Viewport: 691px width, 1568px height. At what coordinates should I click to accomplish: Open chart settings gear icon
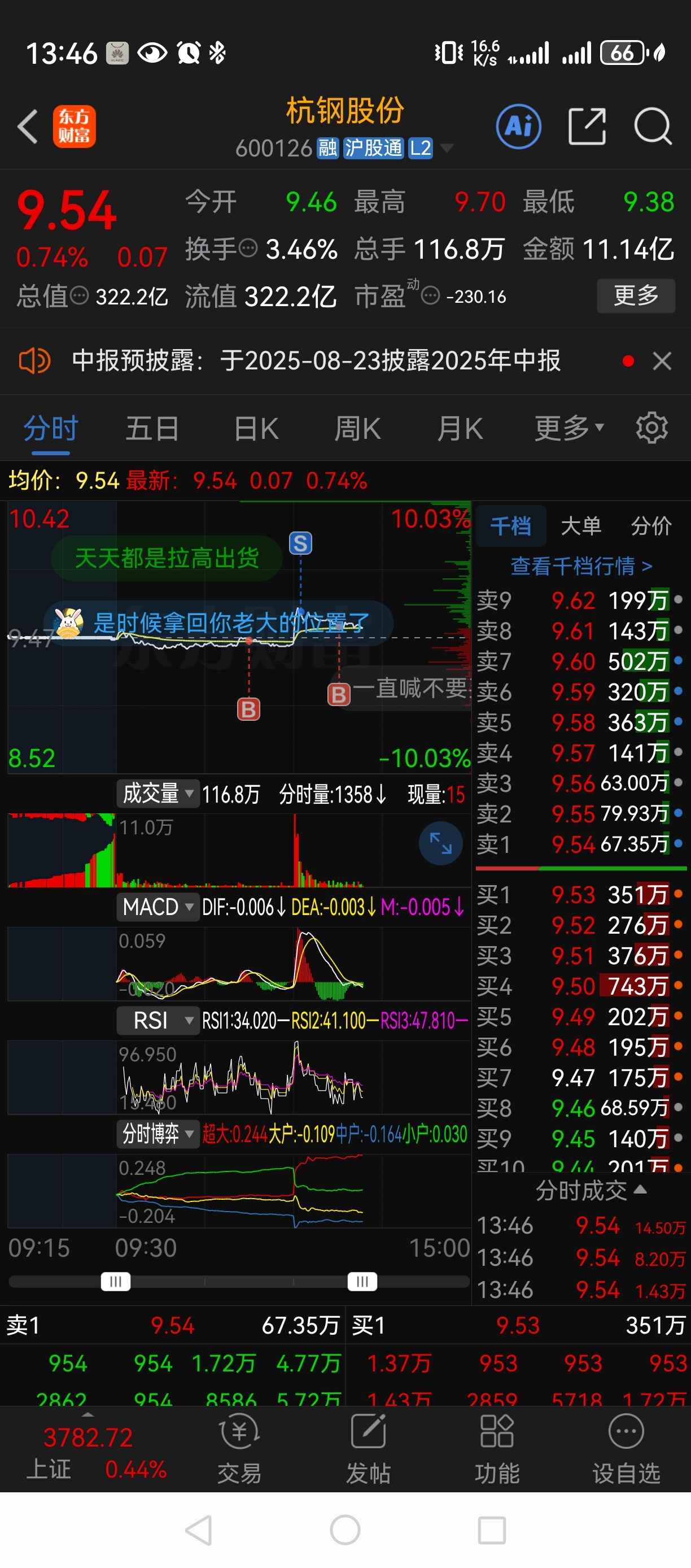pyautogui.click(x=651, y=428)
